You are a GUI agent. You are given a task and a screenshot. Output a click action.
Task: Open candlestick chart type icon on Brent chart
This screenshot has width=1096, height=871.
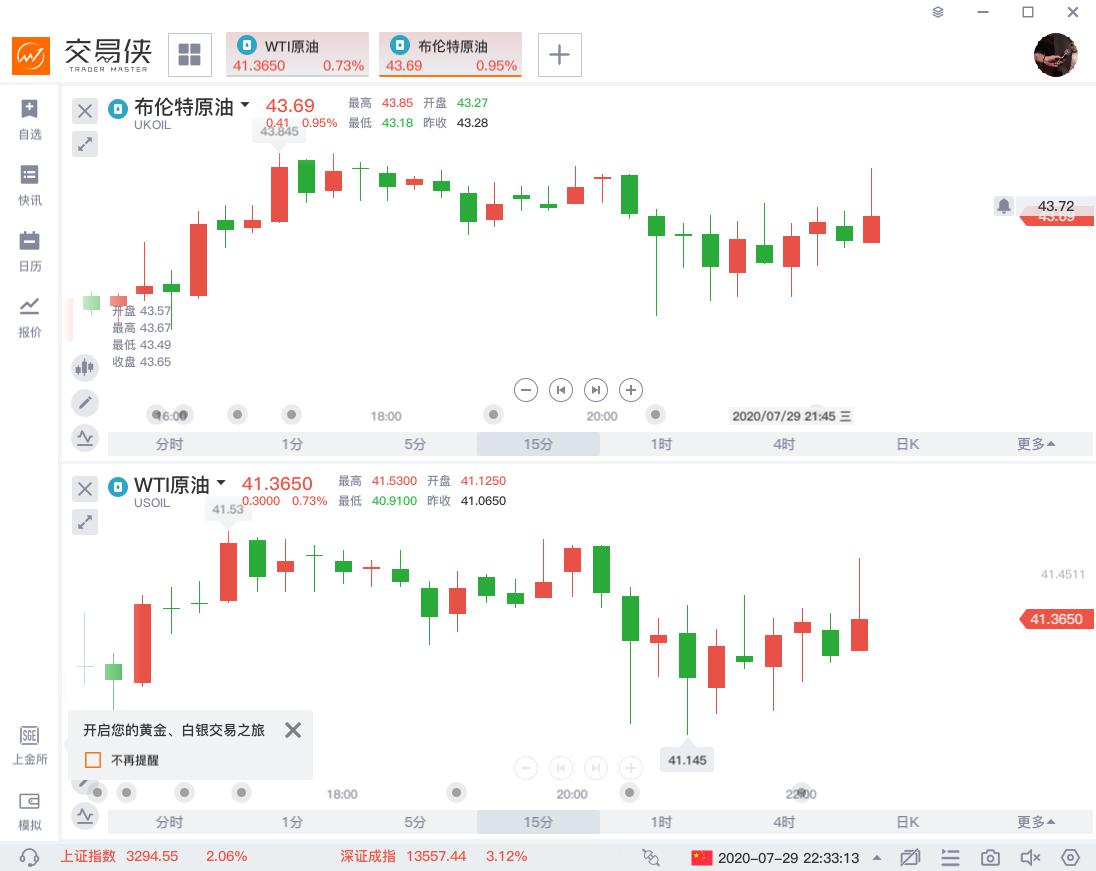pyautogui.click(x=85, y=367)
